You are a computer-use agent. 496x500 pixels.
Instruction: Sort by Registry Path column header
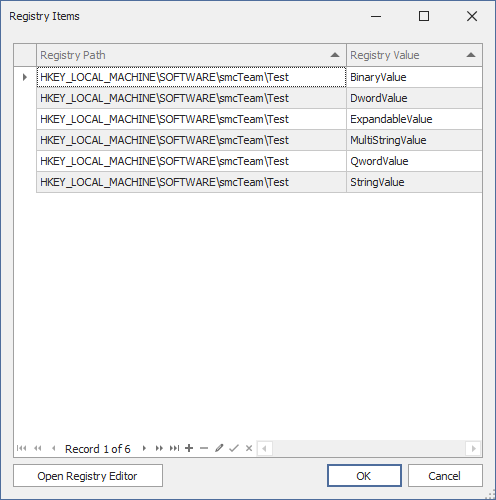pos(191,55)
